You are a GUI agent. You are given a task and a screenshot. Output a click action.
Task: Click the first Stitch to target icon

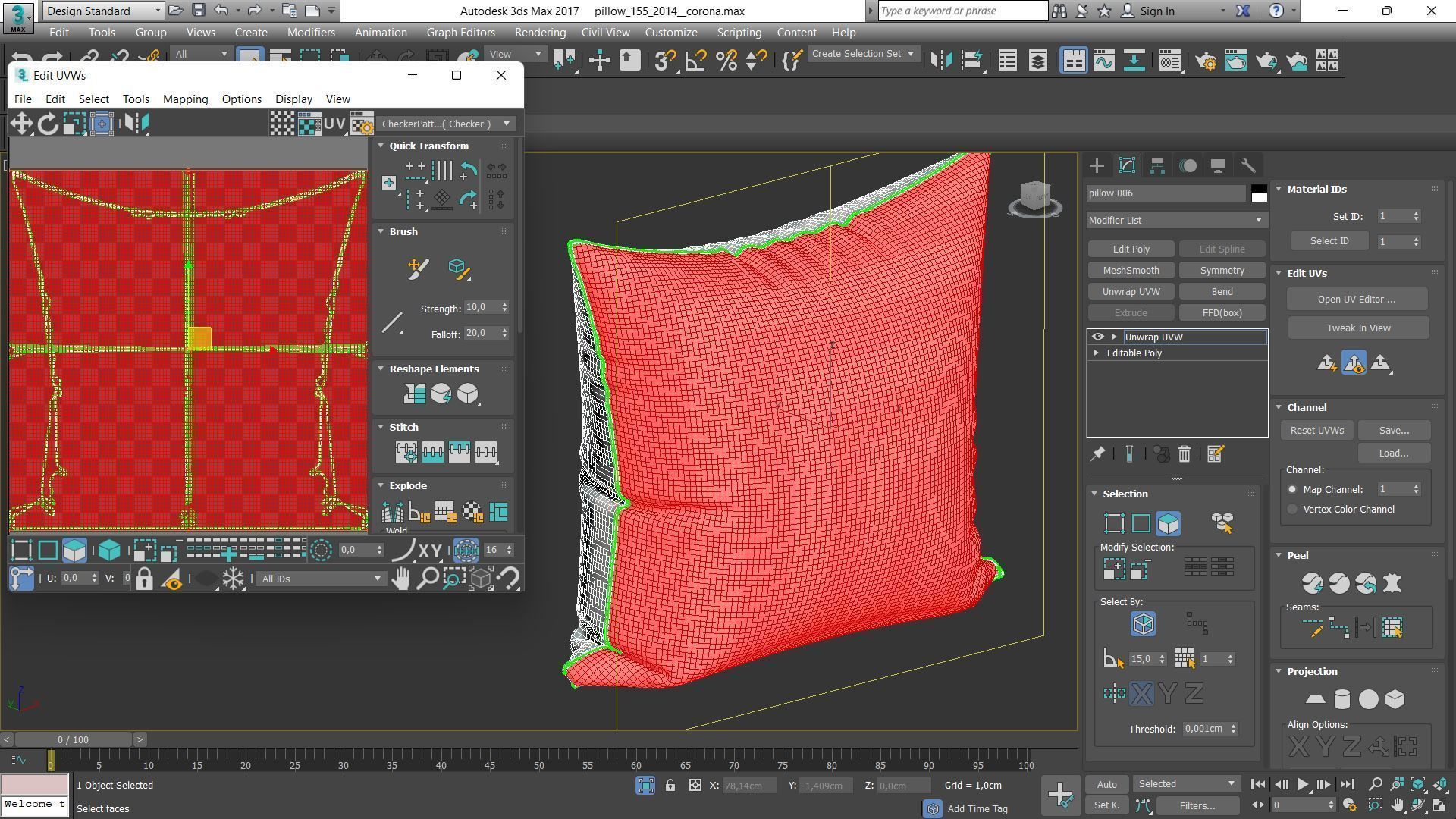tap(406, 452)
